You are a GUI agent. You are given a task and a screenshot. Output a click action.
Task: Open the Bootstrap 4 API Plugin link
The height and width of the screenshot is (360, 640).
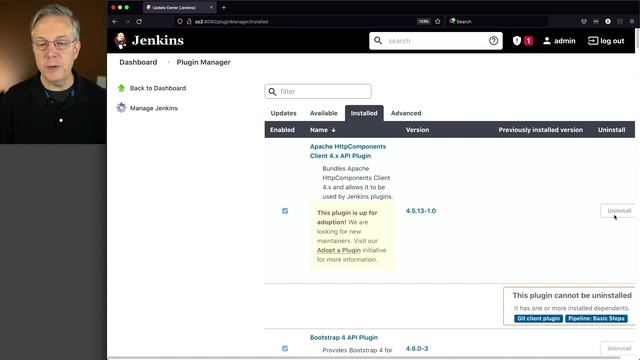pyautogui.click(x=344, y=338)
